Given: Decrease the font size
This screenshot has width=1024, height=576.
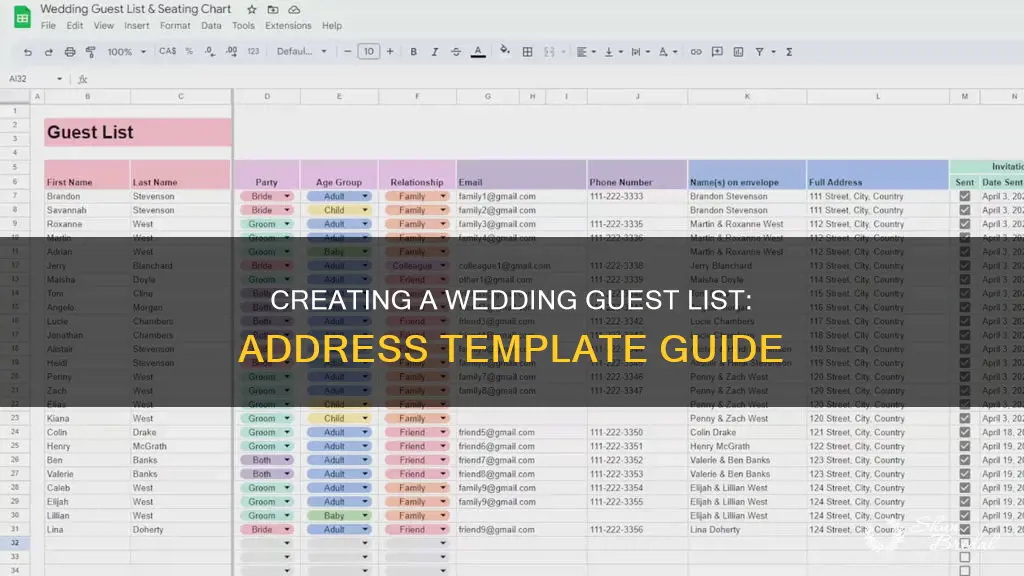Looking at the screenshot, I should coord(347,52).
